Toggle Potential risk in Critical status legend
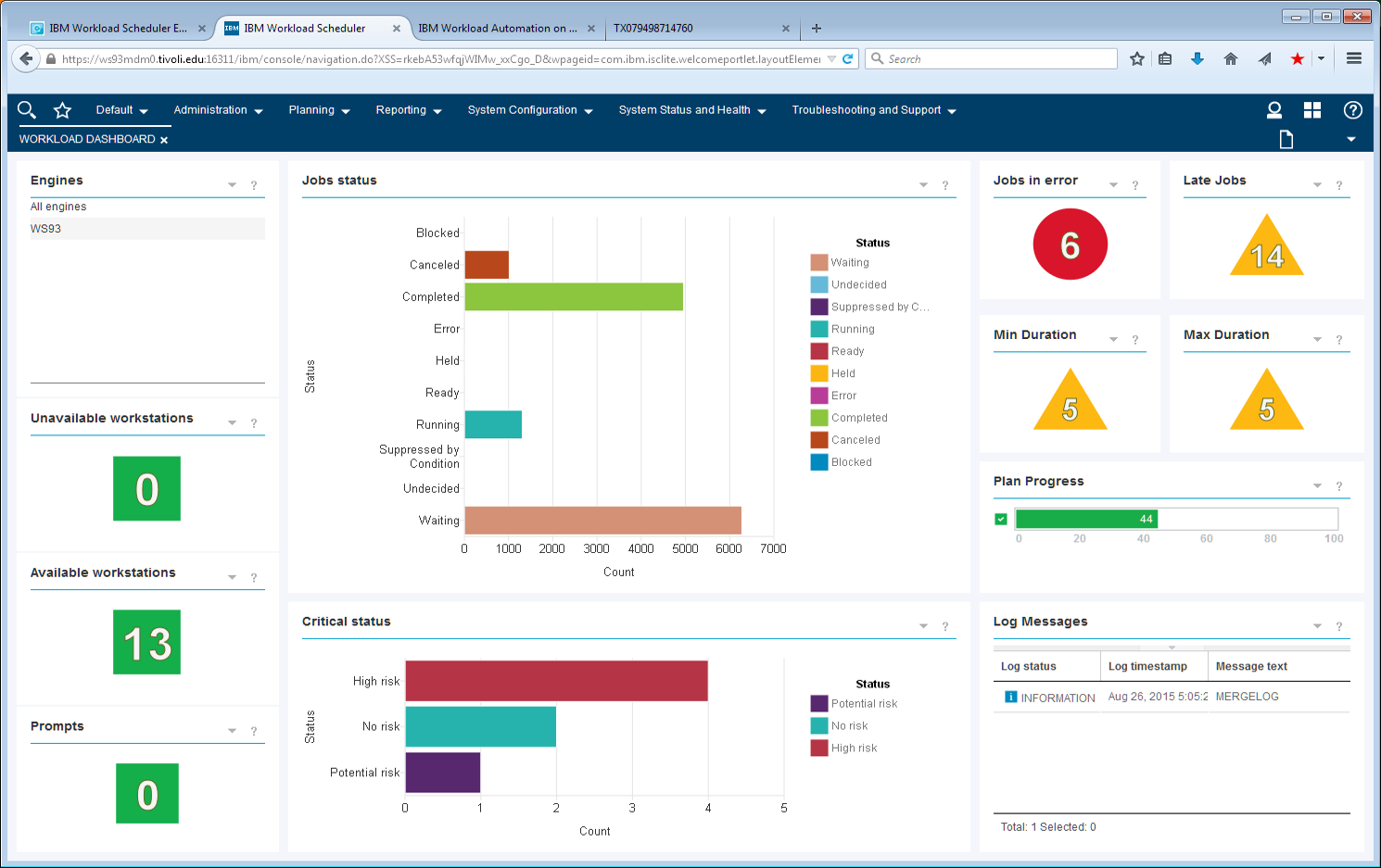Viewport: 1381px width, 868px height. 854,703
